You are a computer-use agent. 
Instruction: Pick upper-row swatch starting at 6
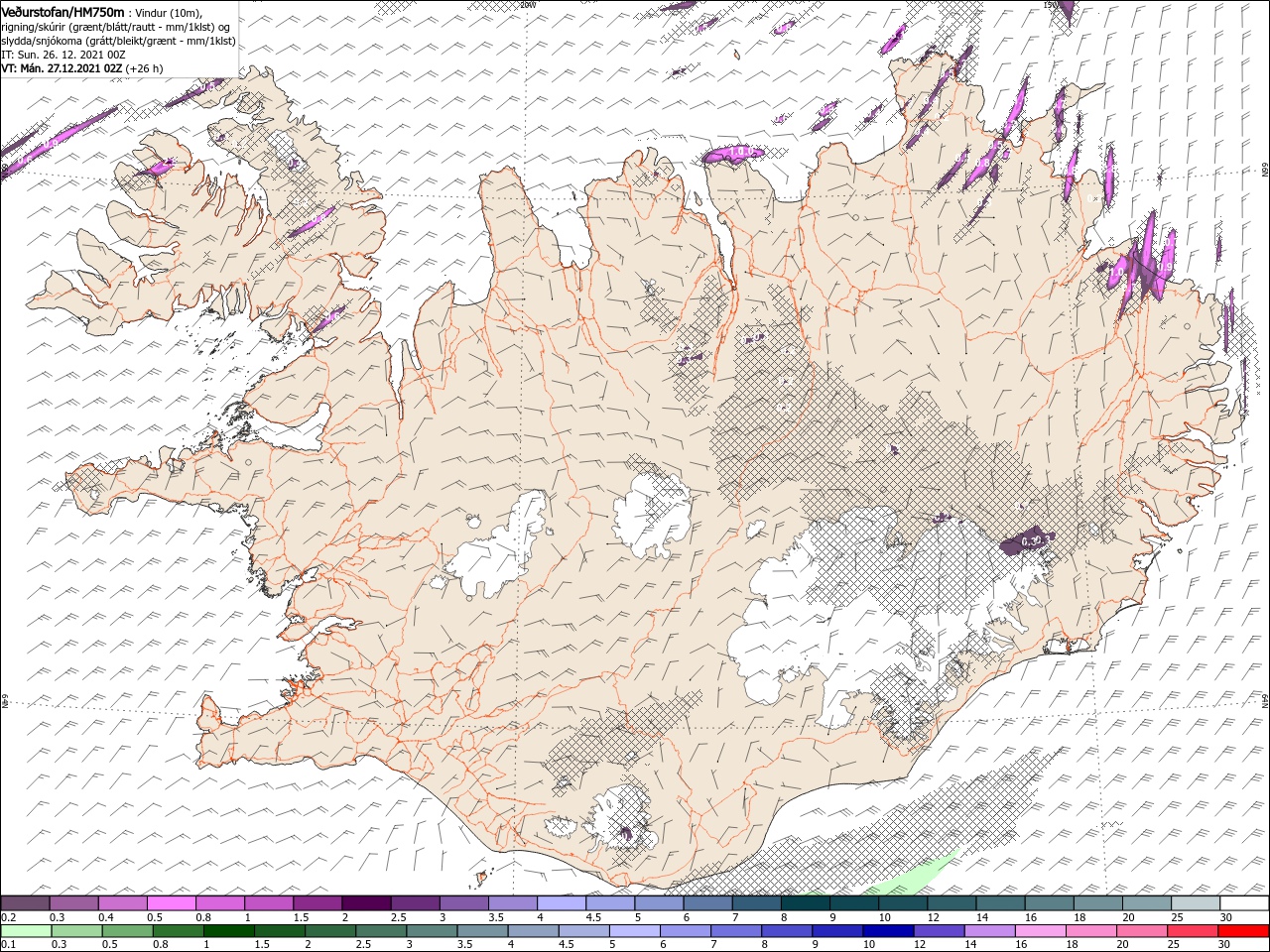(706, 903)
